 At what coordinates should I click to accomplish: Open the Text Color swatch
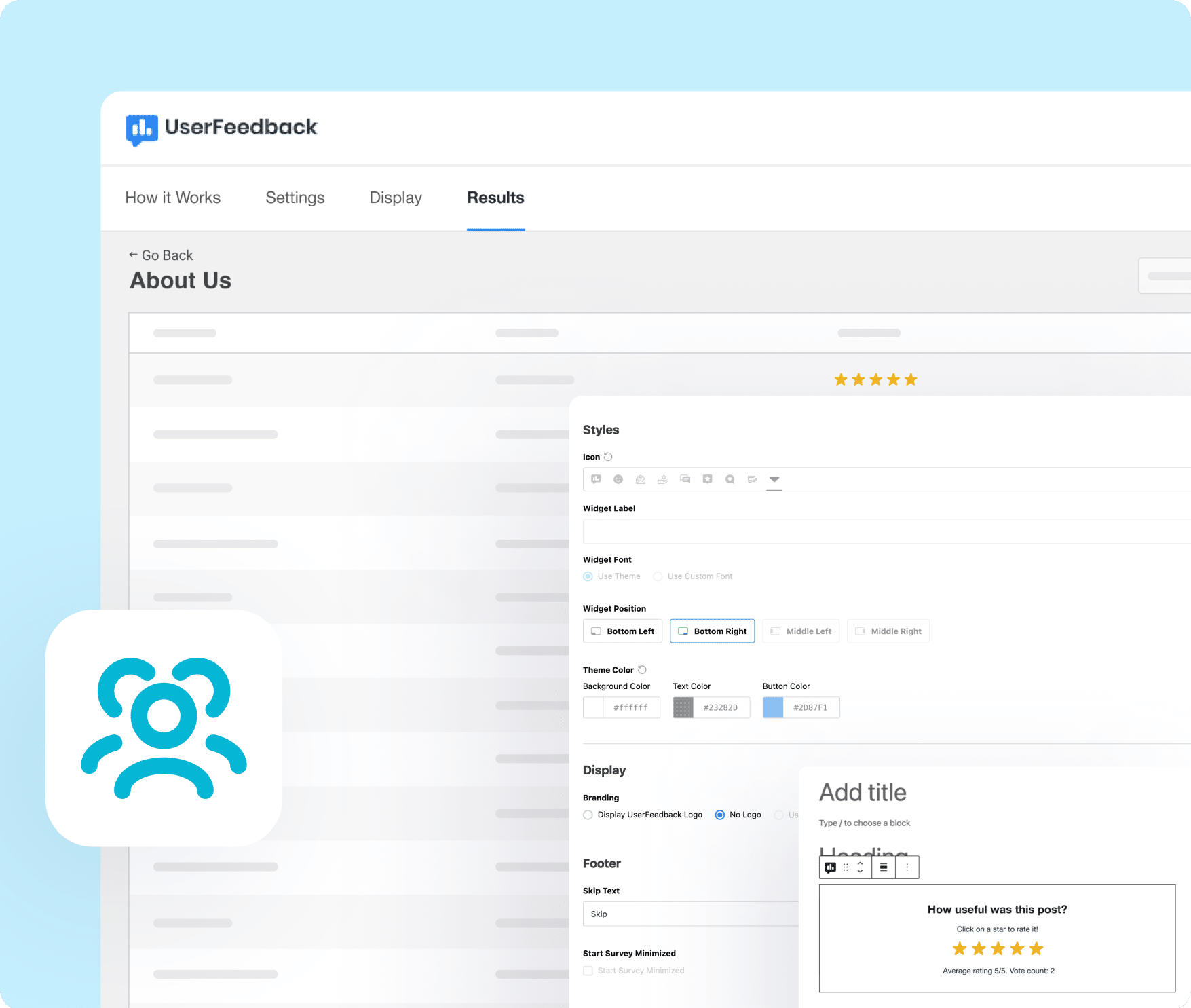(x=683, y=707)
